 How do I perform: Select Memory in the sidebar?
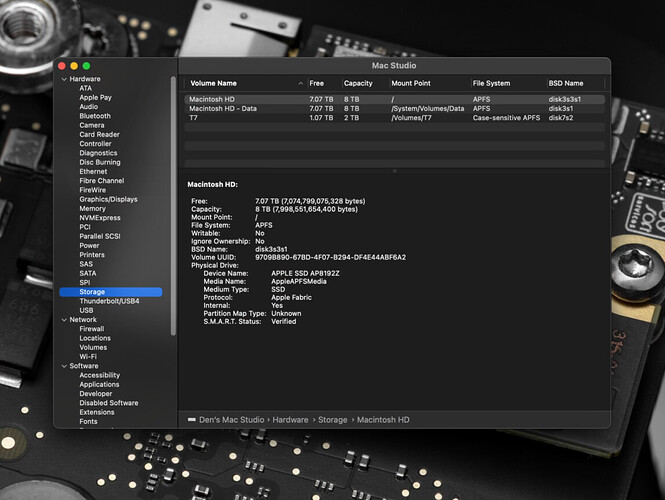coord(92,209)
